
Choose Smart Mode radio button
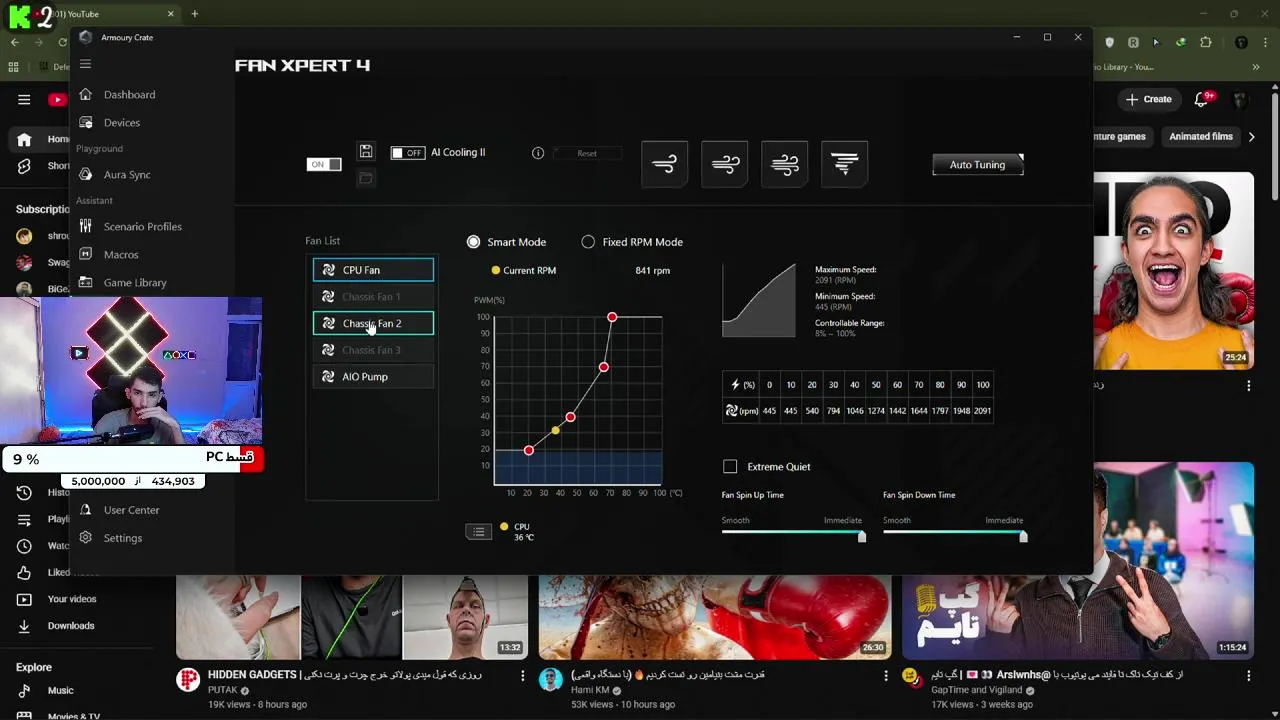pyautogui.click(x=474, y=242)
